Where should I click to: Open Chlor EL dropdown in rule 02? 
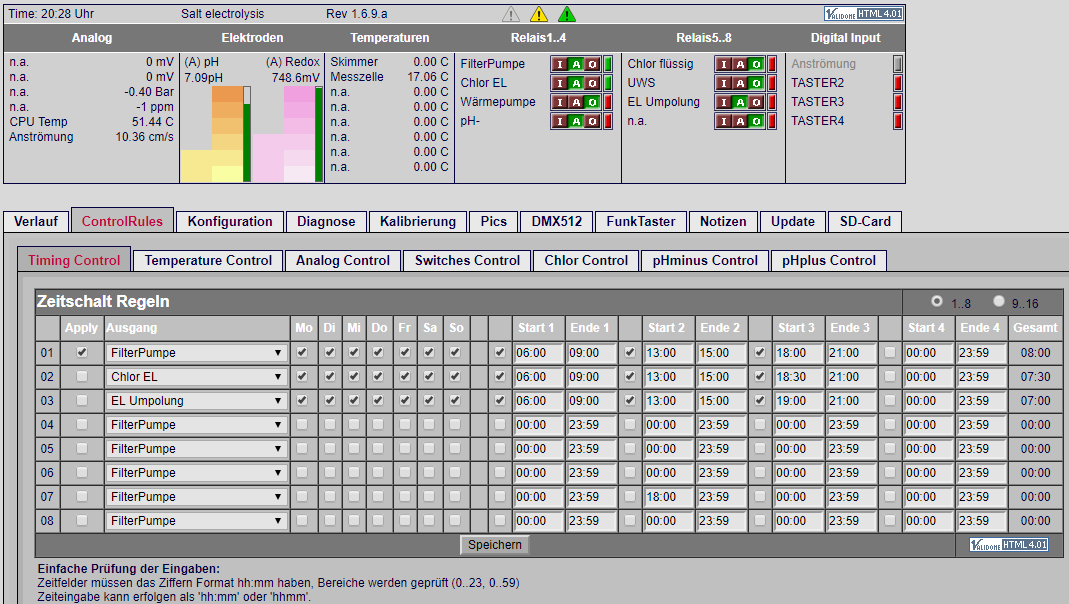coord(196,377)
